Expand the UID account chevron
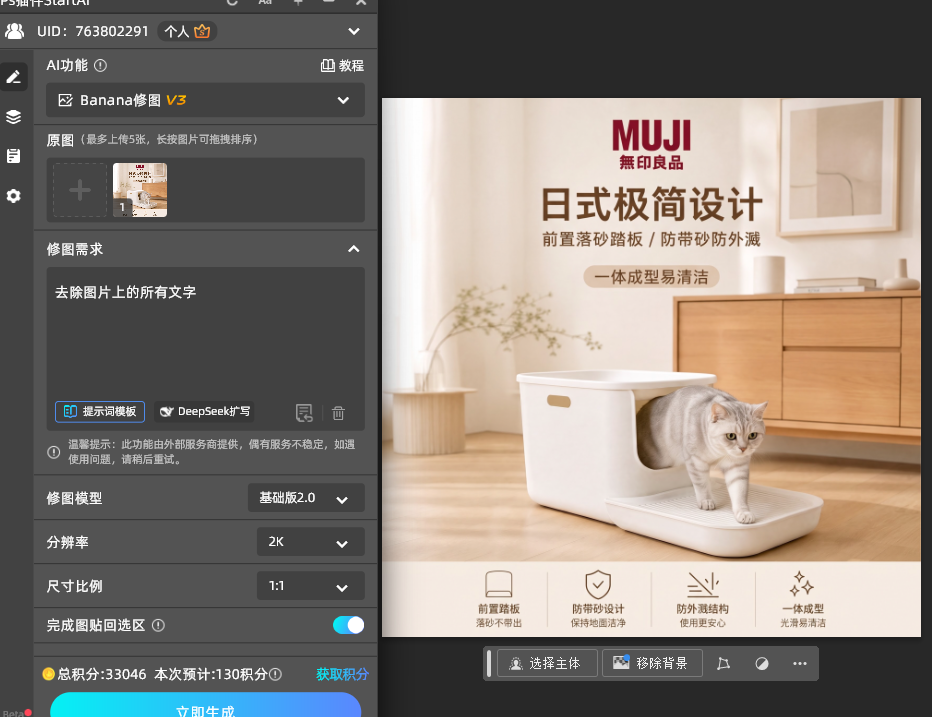 click(354, 31)
